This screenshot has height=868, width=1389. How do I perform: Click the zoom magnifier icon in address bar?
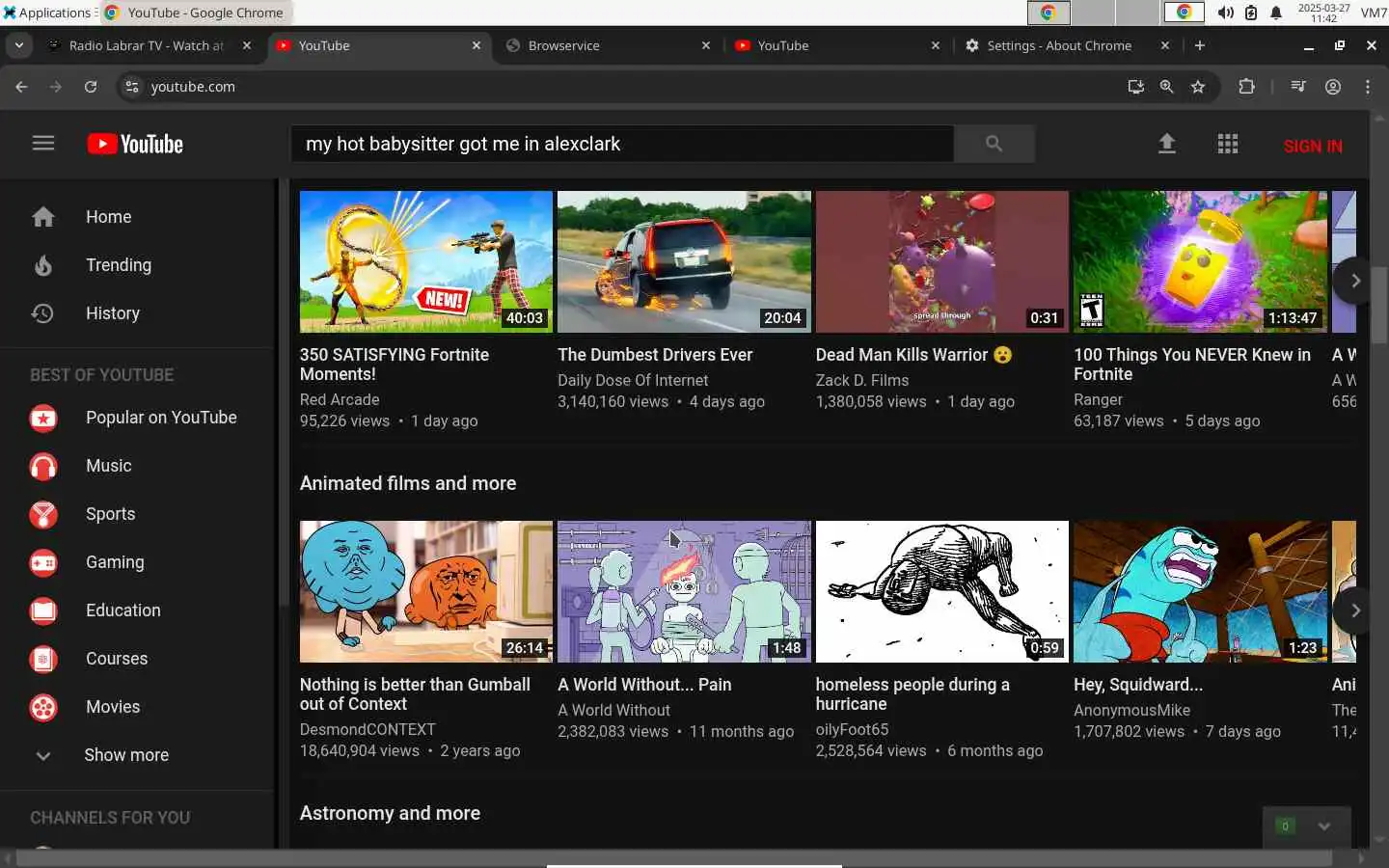[x=1166, y=87]
